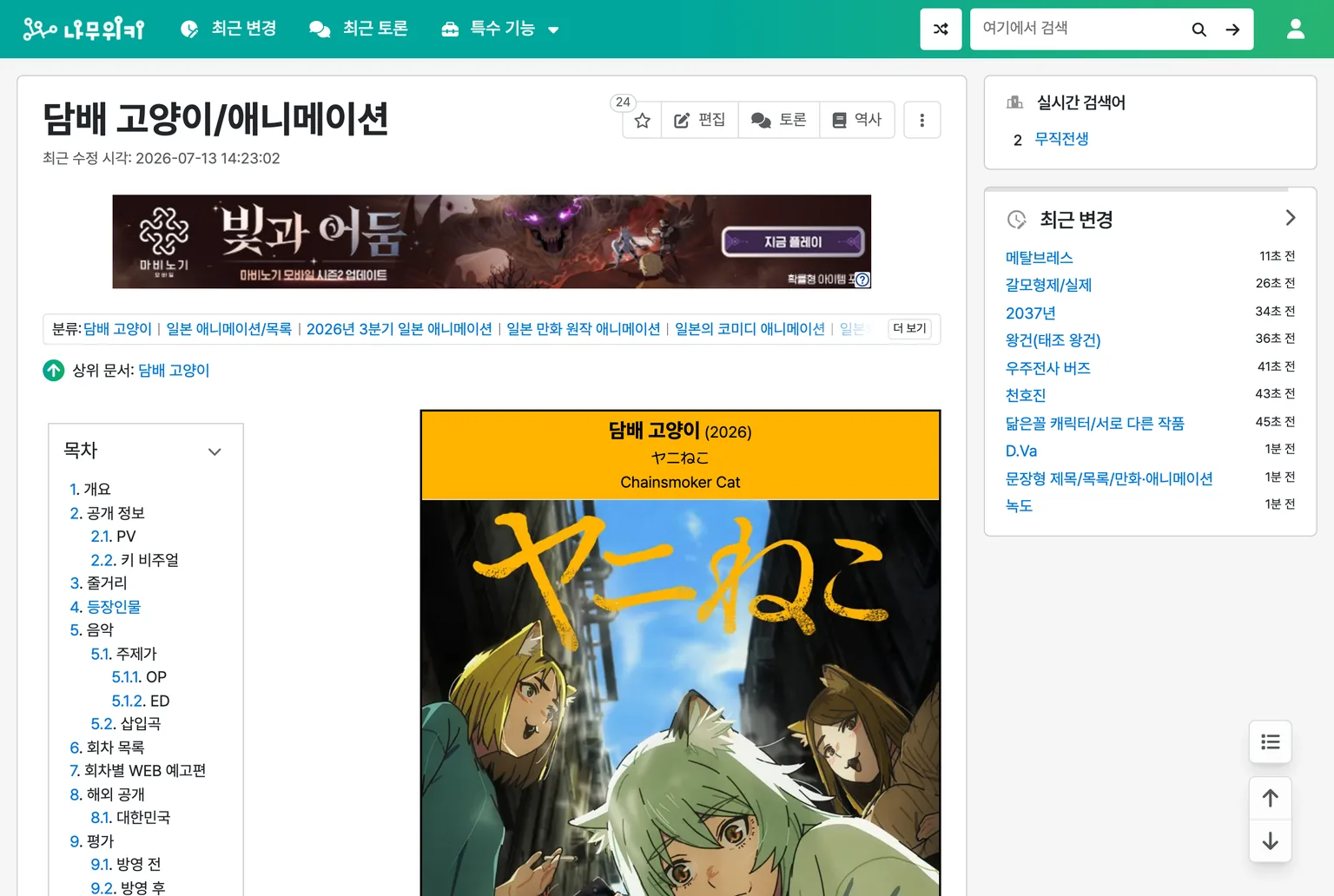Star this document with the star icon
Image resolution: width=1334 pixels, height=896 pixels.
pos(642,120)
